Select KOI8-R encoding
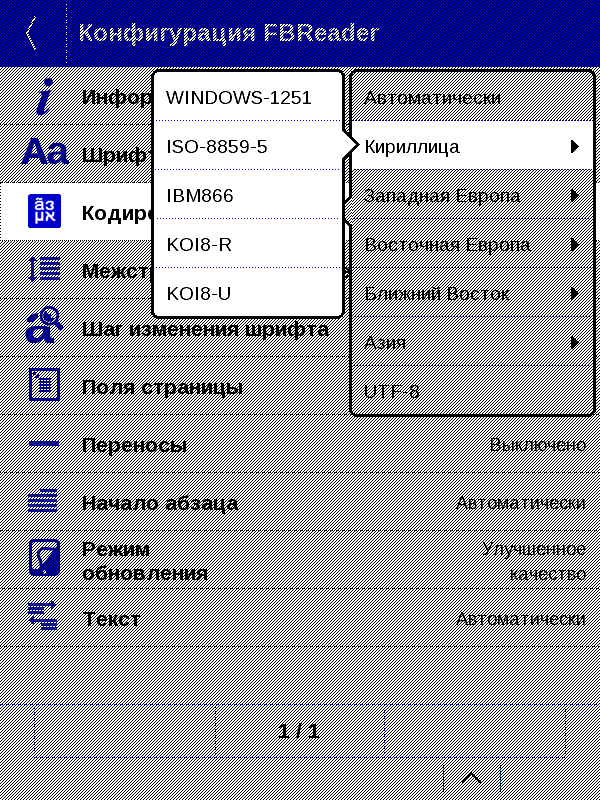Screen dimensions: 600x800 click(247, 244)
